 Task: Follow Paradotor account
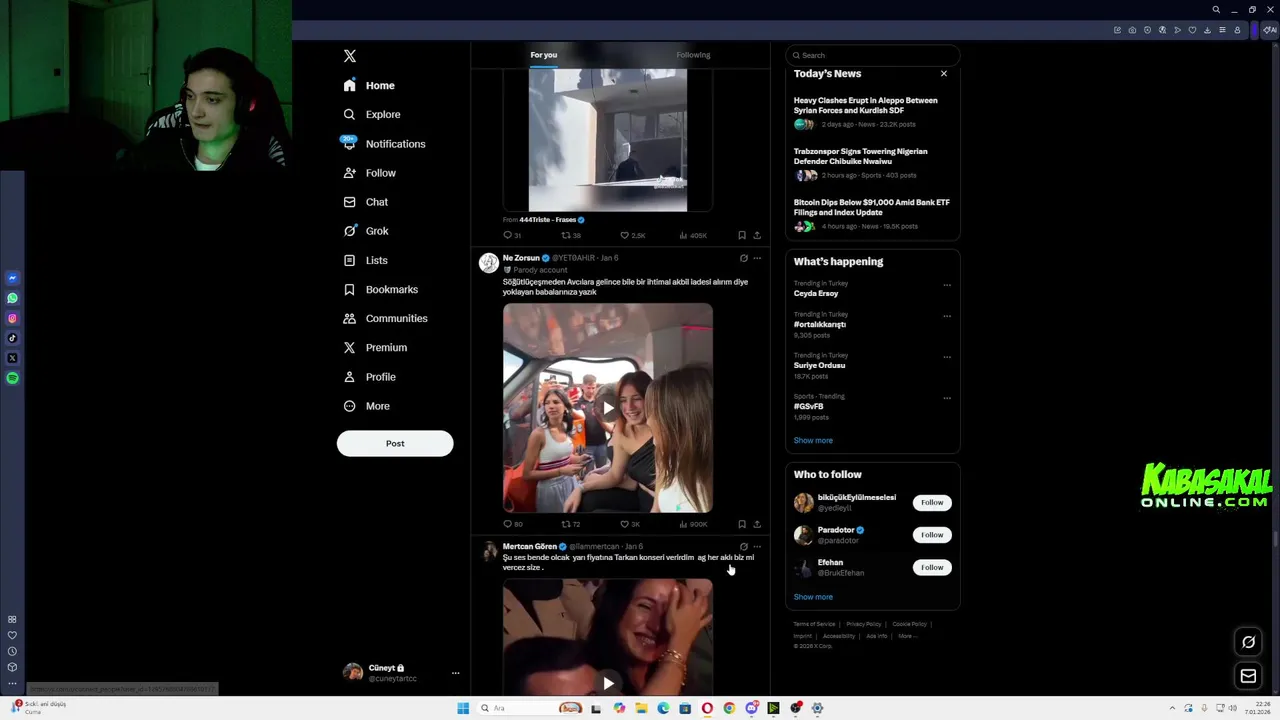coord(932,535)
